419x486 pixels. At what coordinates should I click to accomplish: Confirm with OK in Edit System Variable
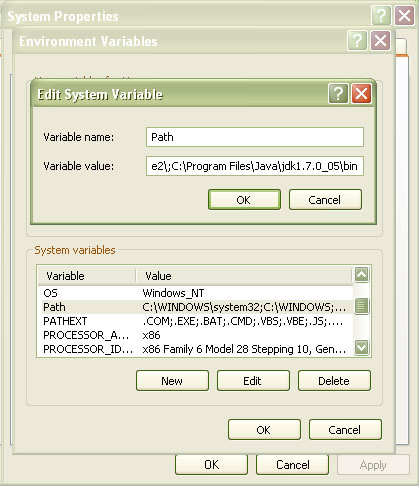pos(244,200)
